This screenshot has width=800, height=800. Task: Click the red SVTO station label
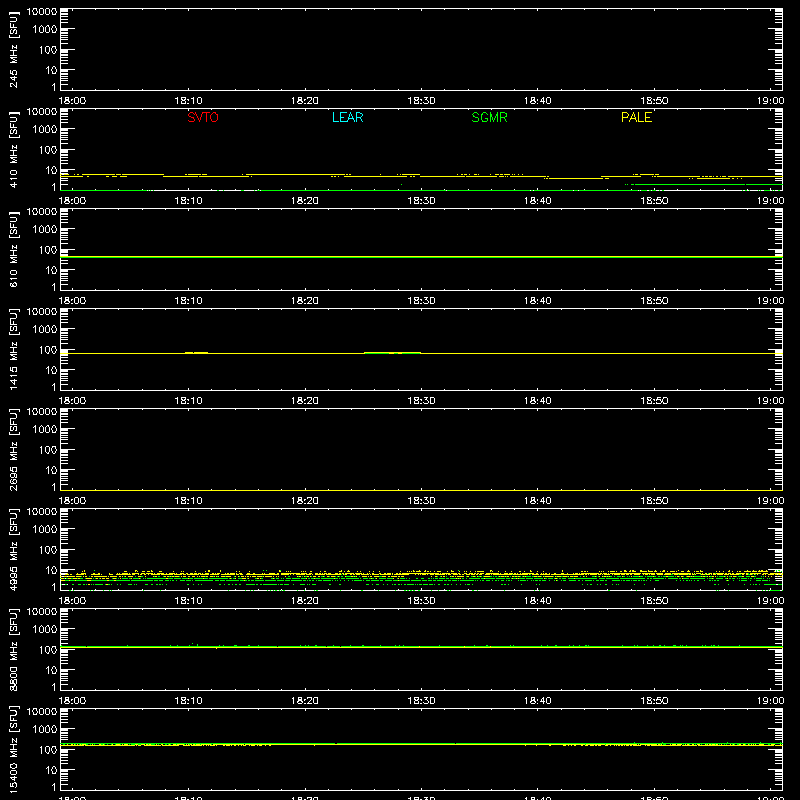click(x=203, y=117)
